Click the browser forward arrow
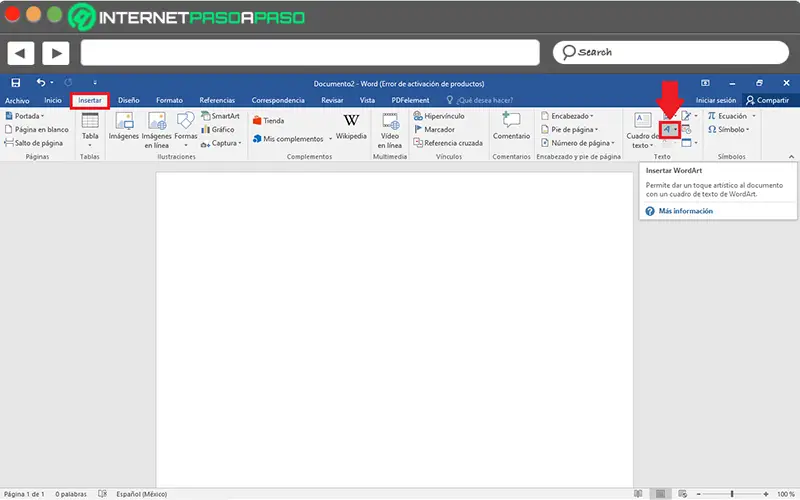Image resolution: width=800 pixels, height=500 pixels. point(56,53)
